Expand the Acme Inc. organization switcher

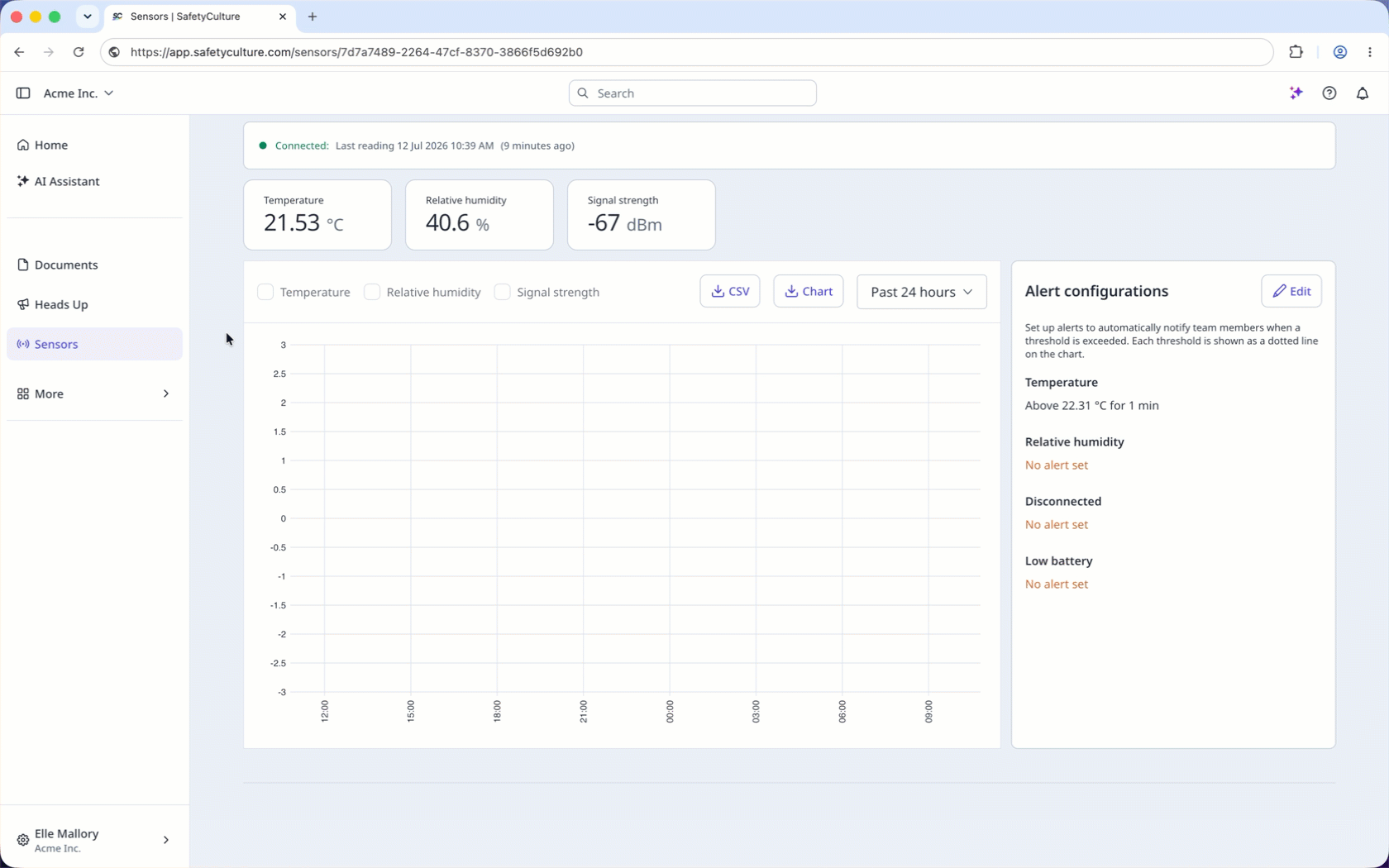tap(79, 93)
